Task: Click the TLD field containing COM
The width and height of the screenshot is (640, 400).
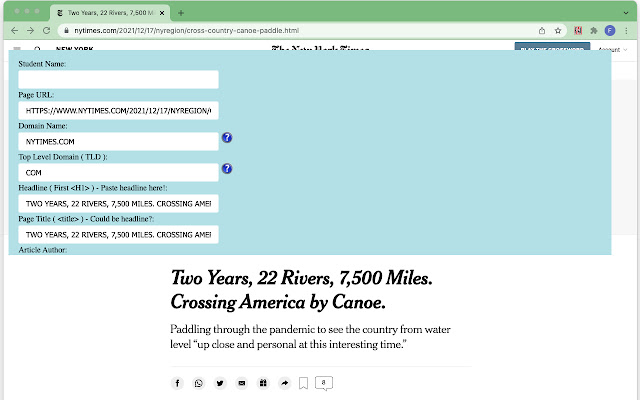Action: [118, 173]
